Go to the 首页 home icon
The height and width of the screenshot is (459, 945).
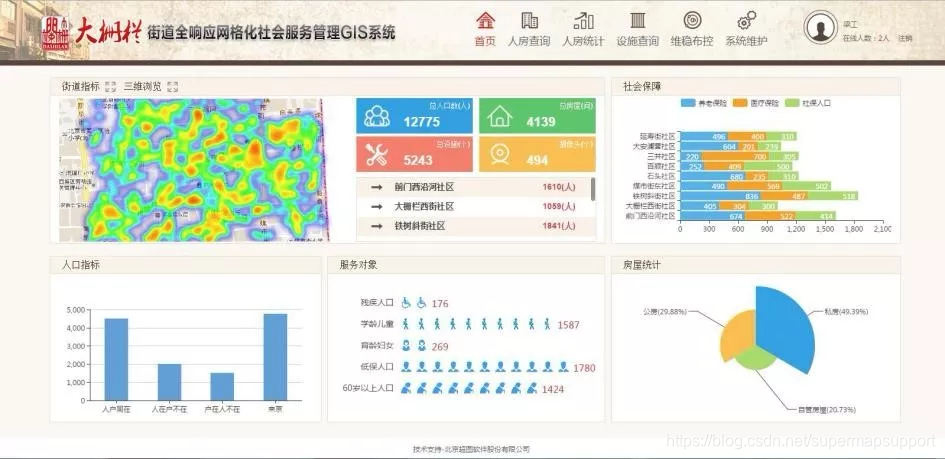pyautogui.click(x=485, y=20)
